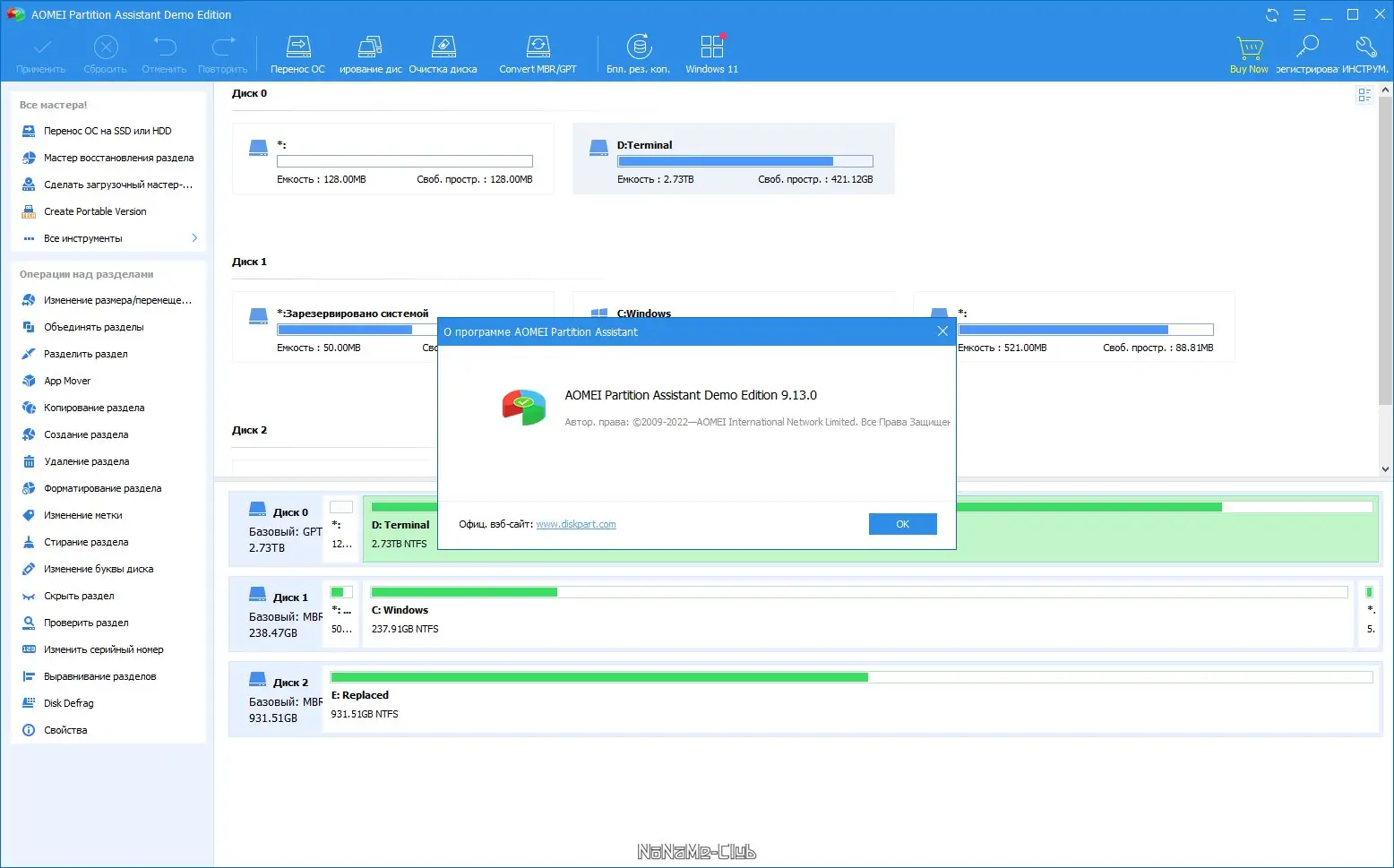Screen dimensions: 1394x868
Task: Open www.diskpart.com link in dialog
Action: [x=576, y=524]
